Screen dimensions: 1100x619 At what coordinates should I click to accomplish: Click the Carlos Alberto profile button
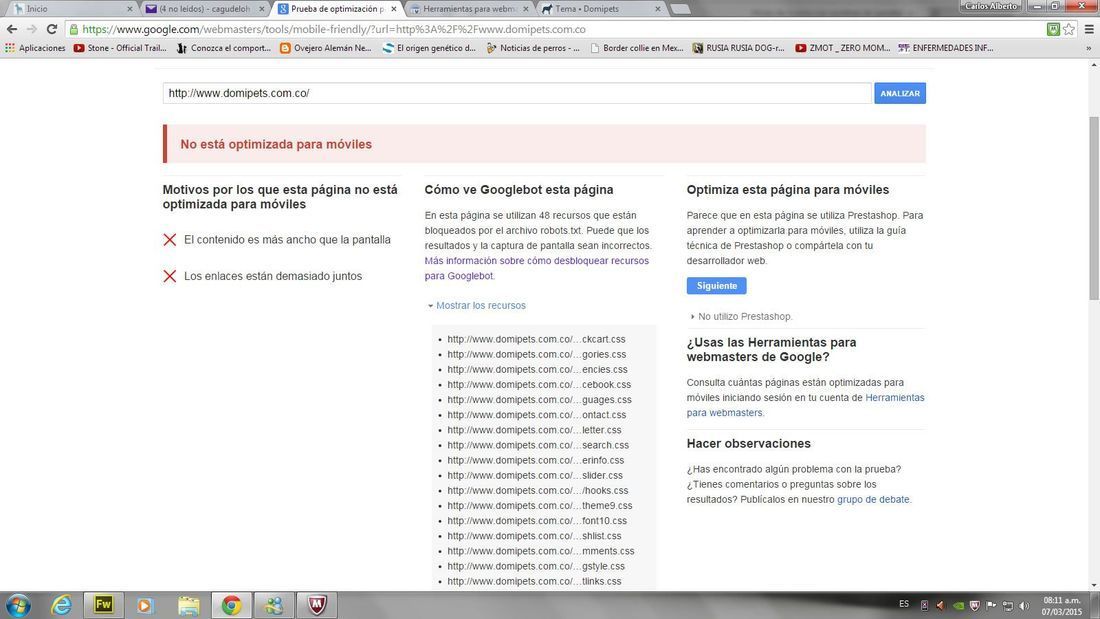click(x=991, y=6)
